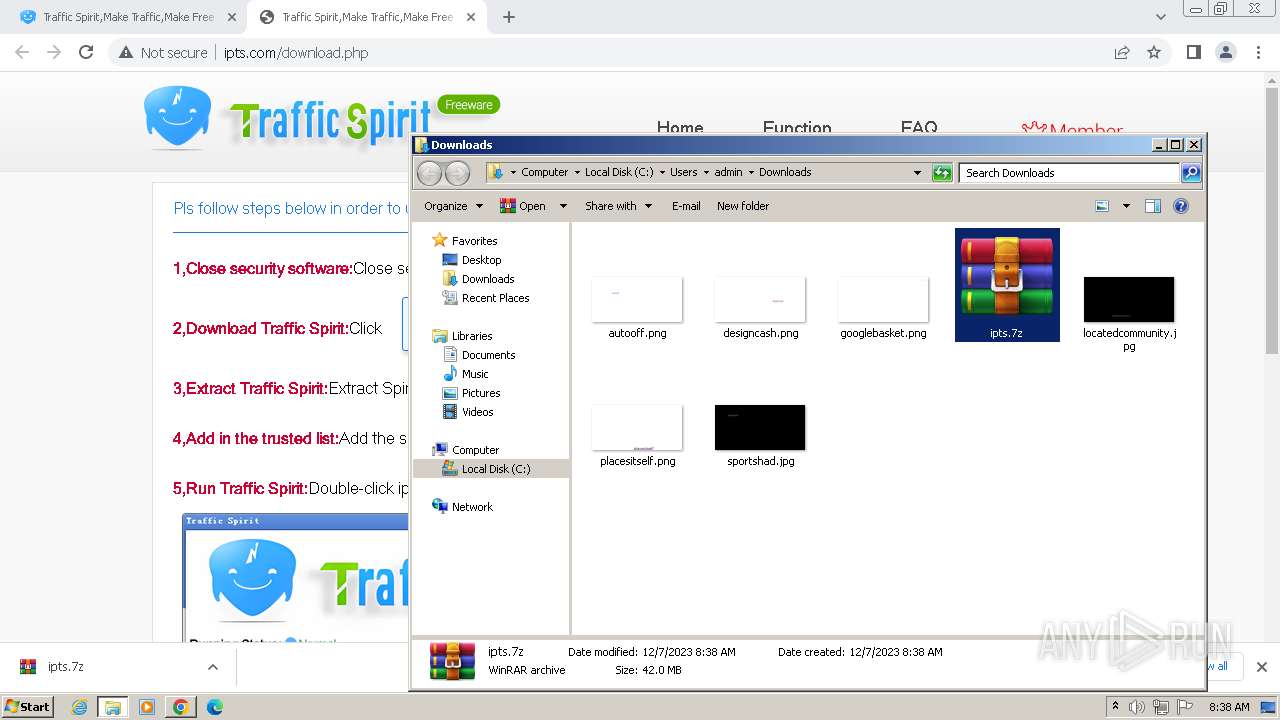This screenshot has width=1280, height=720.
Task: Select Computer in the navigation pane
Action: (x=475, y=450)
